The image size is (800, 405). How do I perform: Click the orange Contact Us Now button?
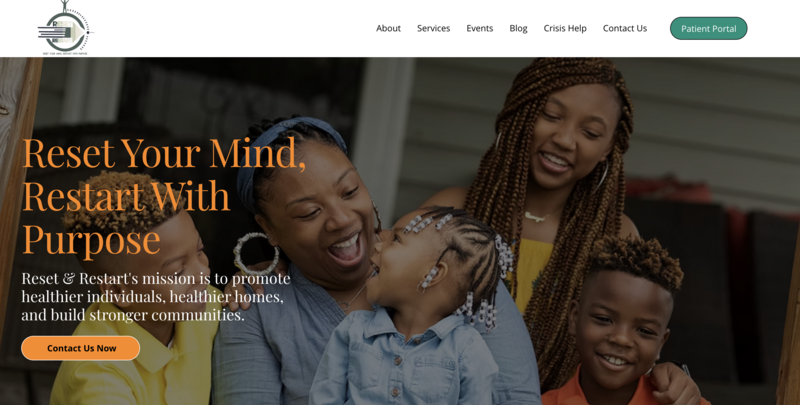click(81, 348)
